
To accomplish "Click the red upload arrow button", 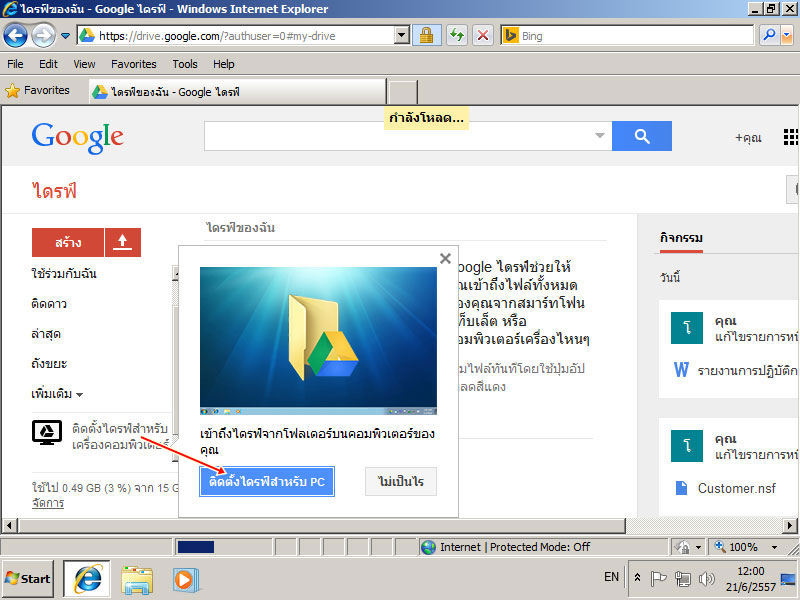I will [x=122, y=242].
